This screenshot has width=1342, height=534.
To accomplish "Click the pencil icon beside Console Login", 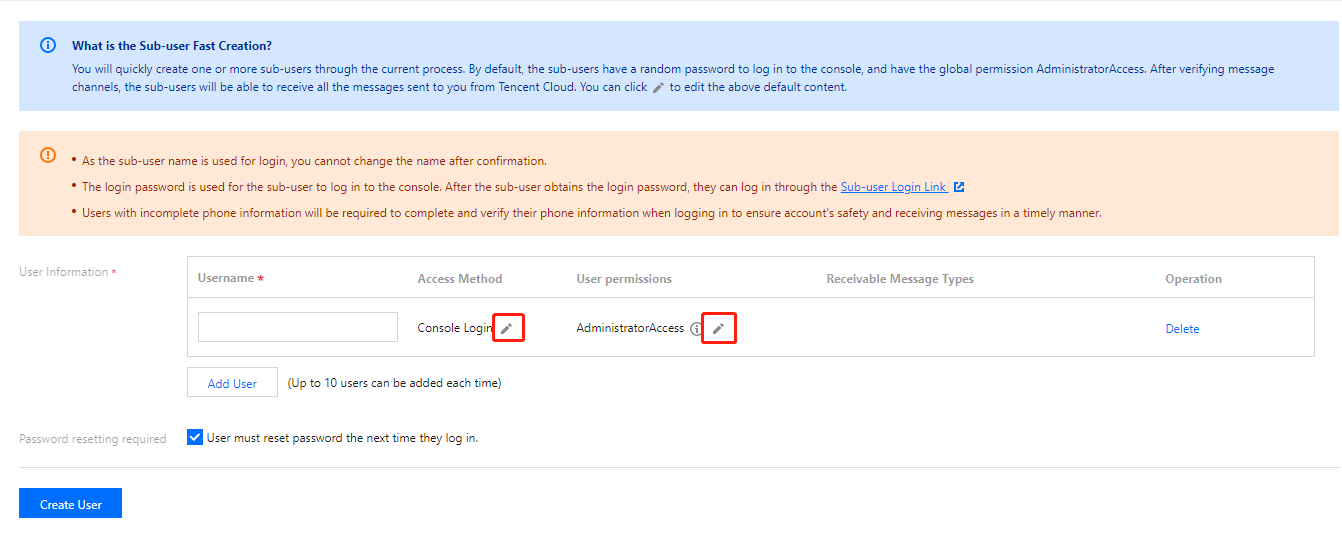I will (507, 328).
